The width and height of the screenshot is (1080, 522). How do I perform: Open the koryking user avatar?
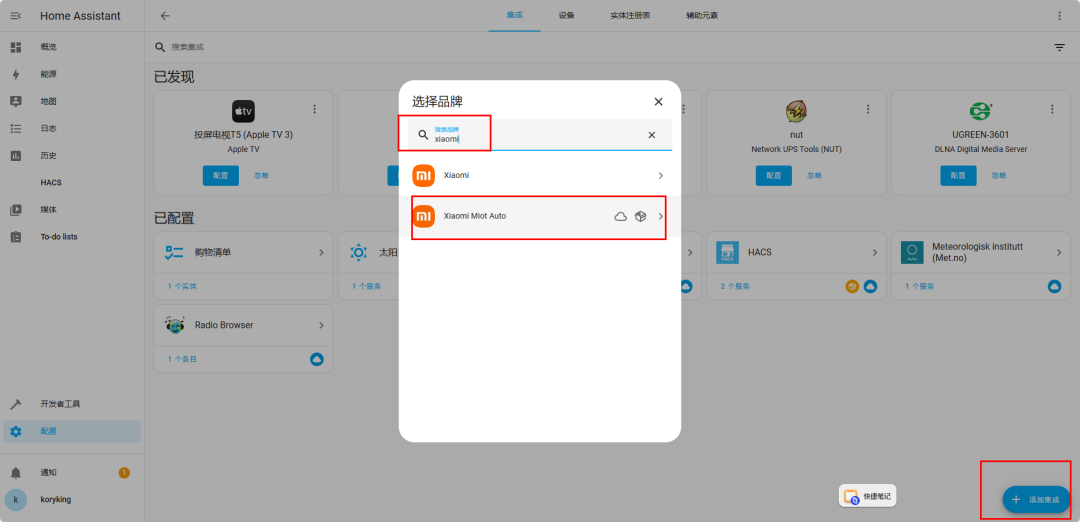(16, 500)
